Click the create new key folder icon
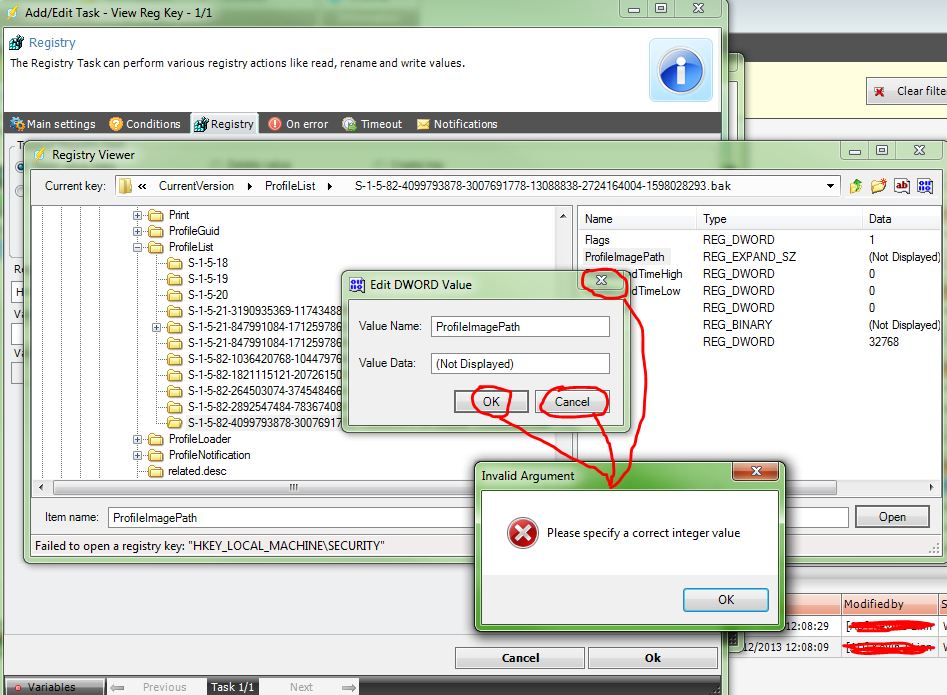The width and height of the screenshot is (947, 695). [x=879, y=186]
